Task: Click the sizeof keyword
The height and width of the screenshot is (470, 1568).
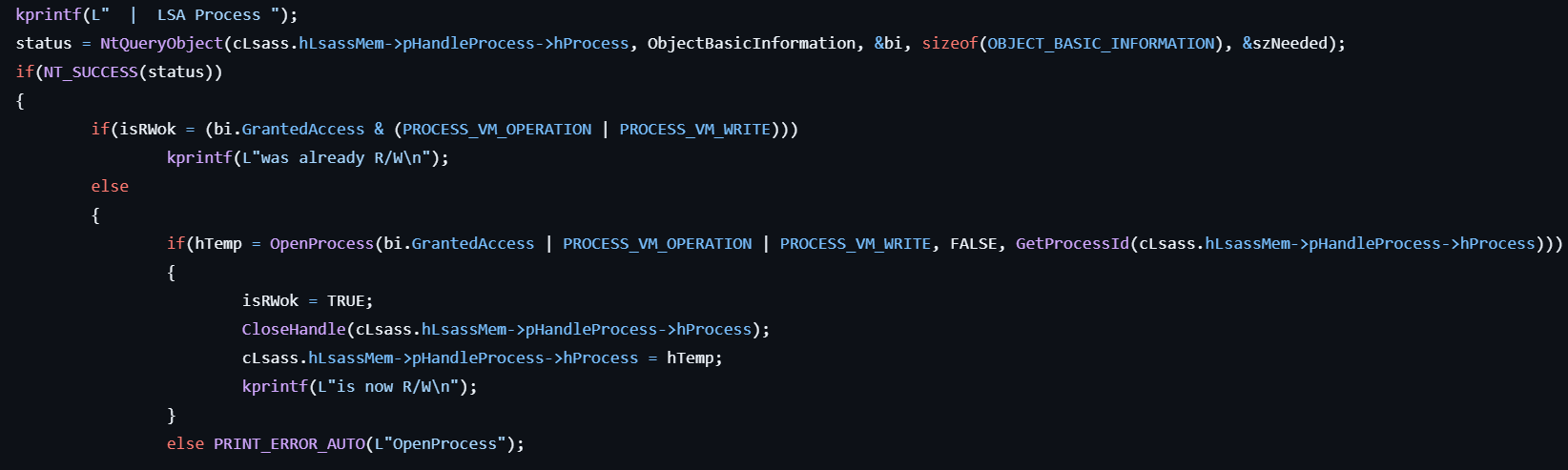Action: pyautogui.click(x=950, y=44)
